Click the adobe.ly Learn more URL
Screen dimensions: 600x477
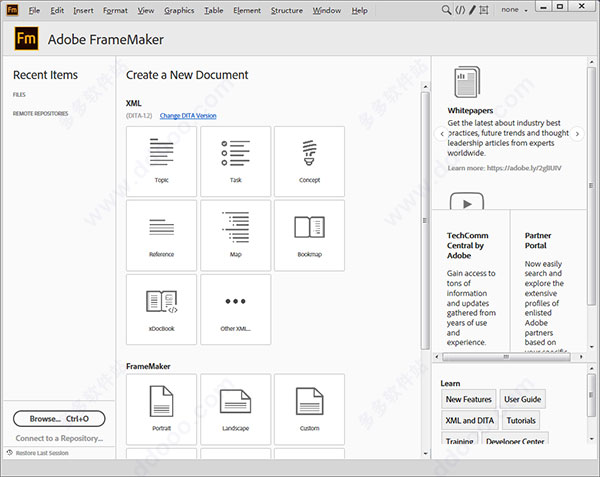pyautogui.click(x=524, y=168)
